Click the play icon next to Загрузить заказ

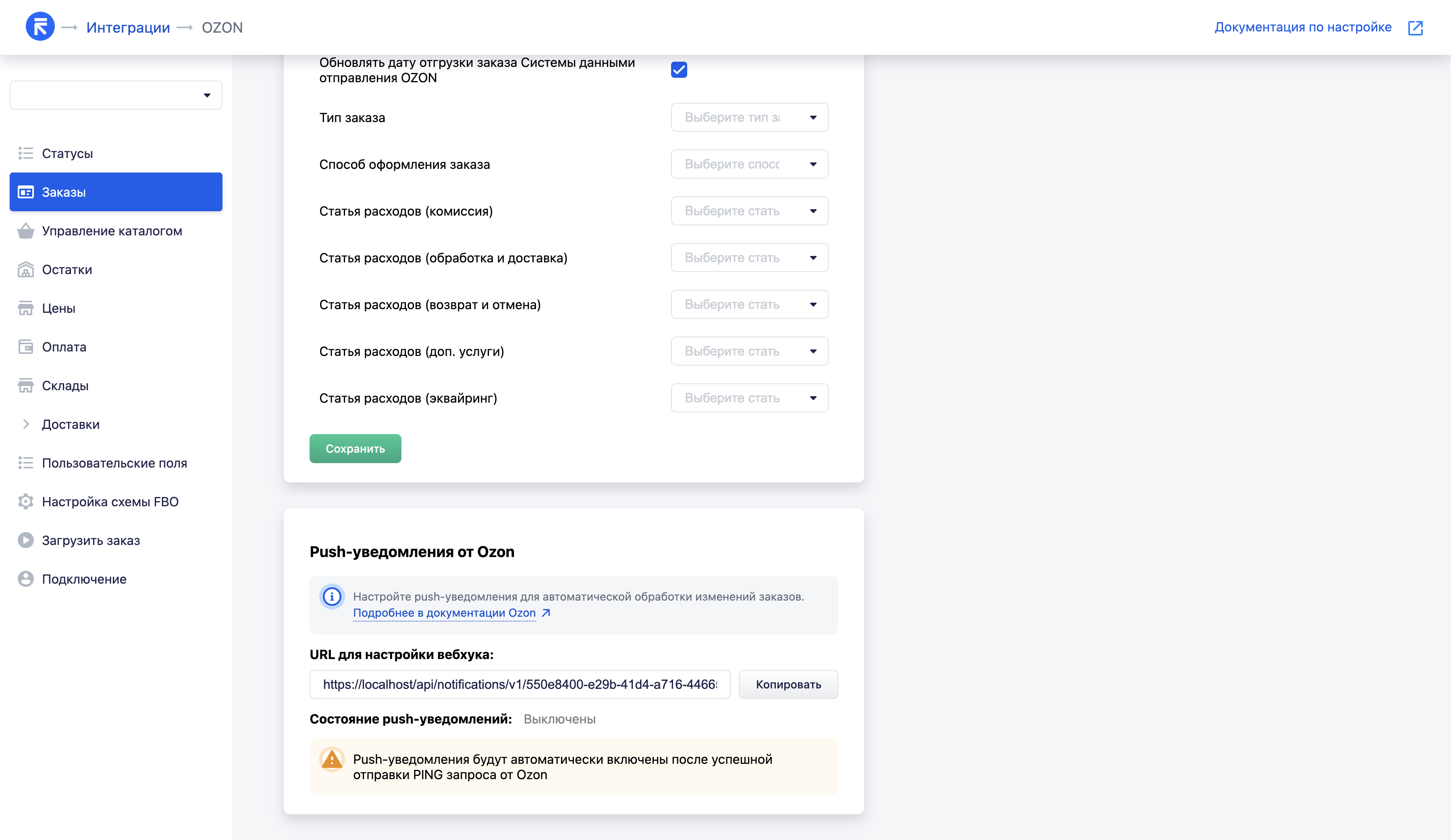[x=25, y=540]
